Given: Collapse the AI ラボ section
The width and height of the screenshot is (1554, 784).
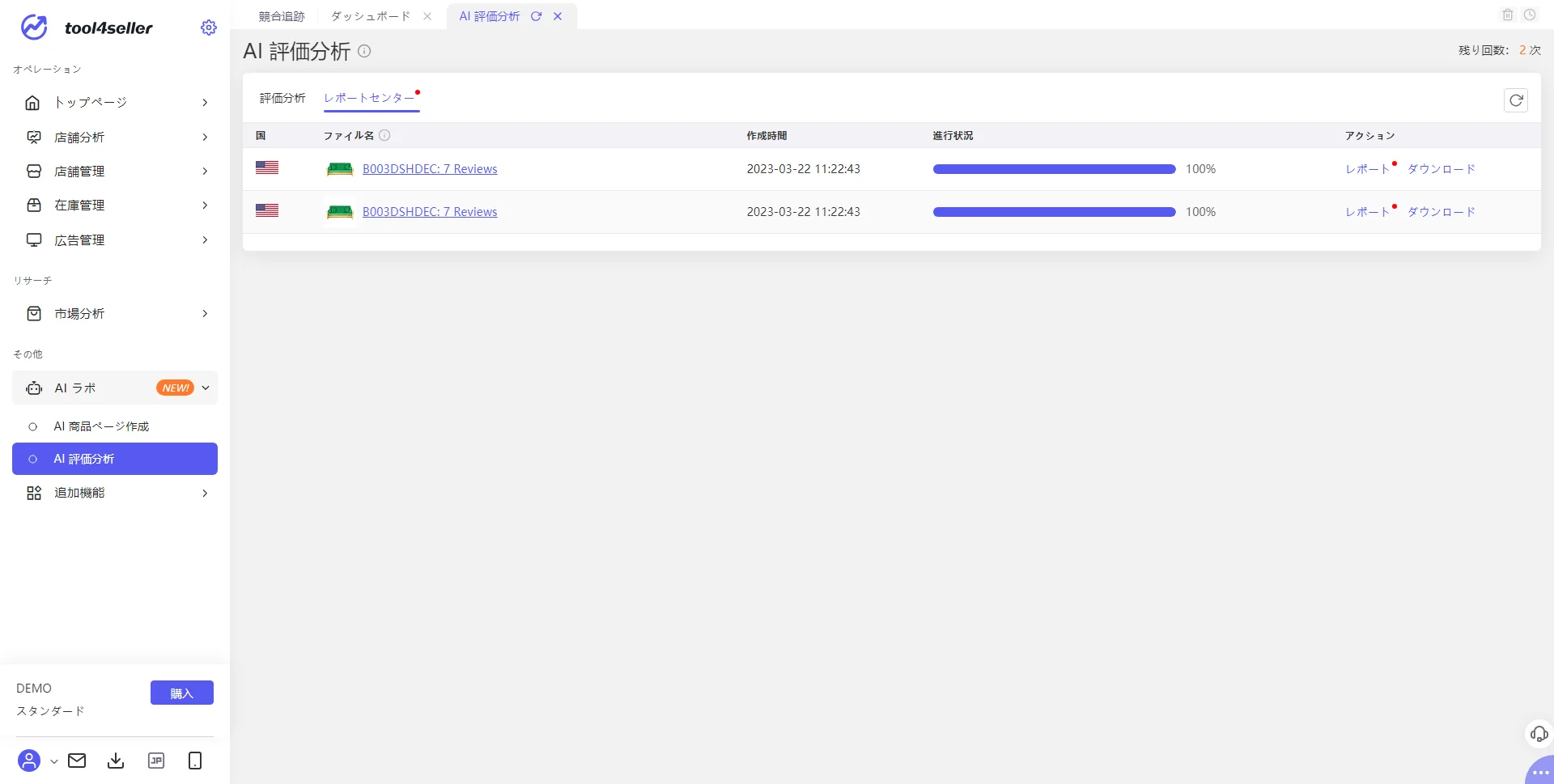Looking at the screenshot, I should point(115,388).
